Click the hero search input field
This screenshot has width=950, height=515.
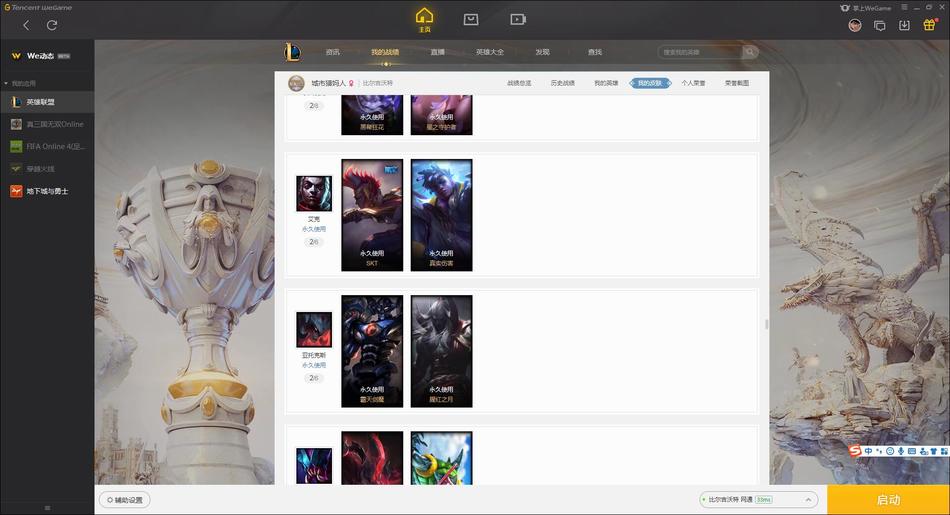pyautogui.click(x=700, y=52)
